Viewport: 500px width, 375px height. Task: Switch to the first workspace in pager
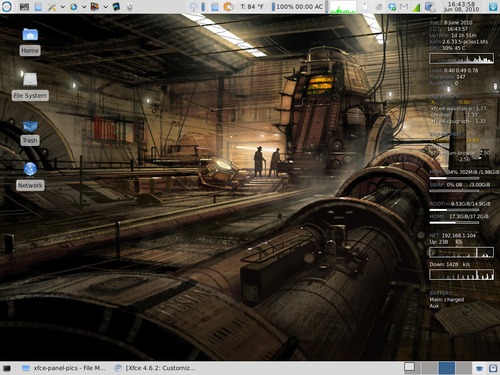(x=412, y=368)
